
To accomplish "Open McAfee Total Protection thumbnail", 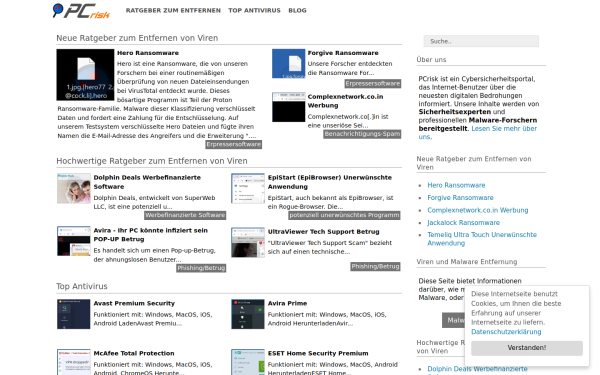I will (73, 362).
